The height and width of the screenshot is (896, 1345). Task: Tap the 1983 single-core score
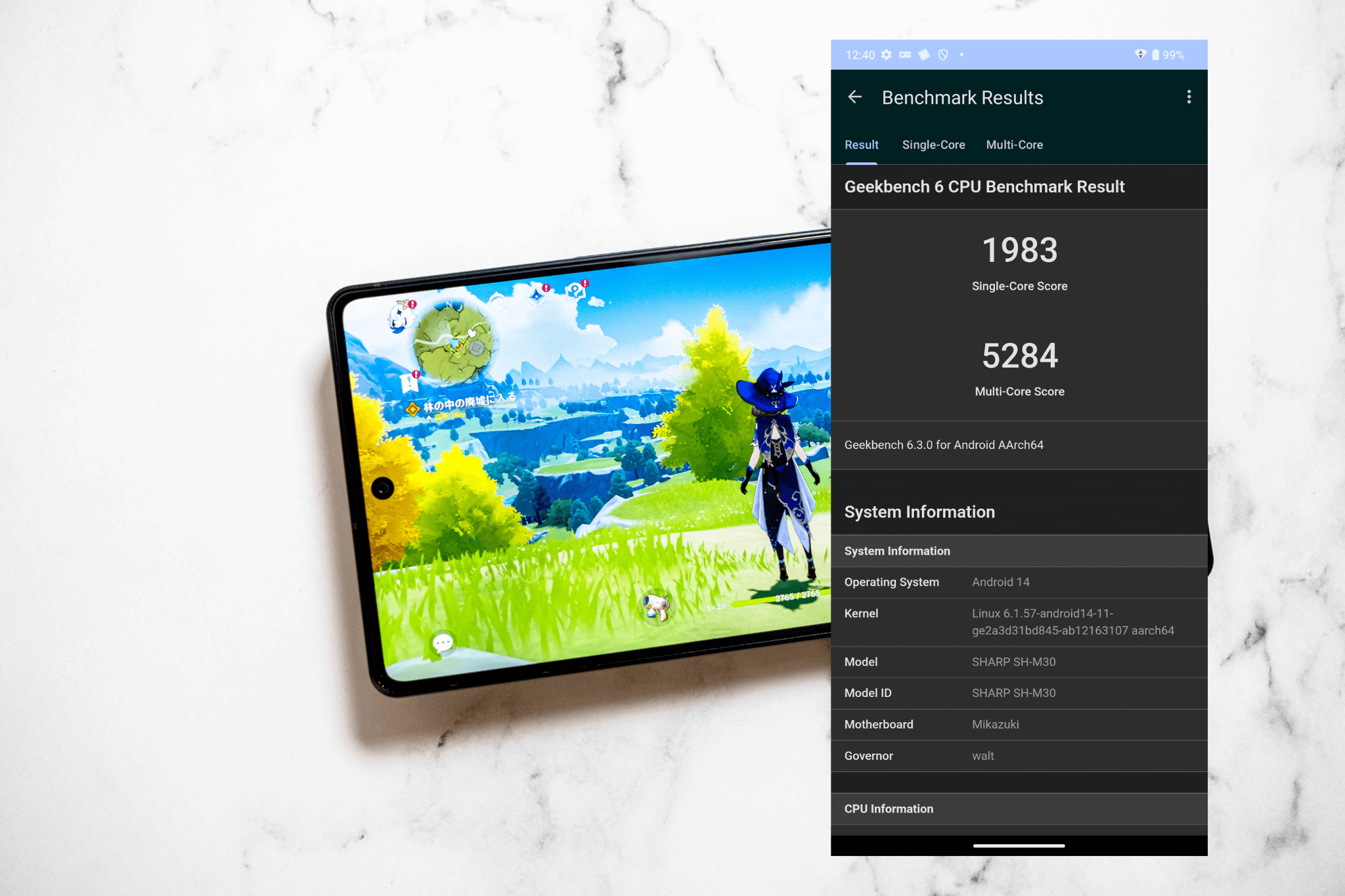pos(1019,250)
